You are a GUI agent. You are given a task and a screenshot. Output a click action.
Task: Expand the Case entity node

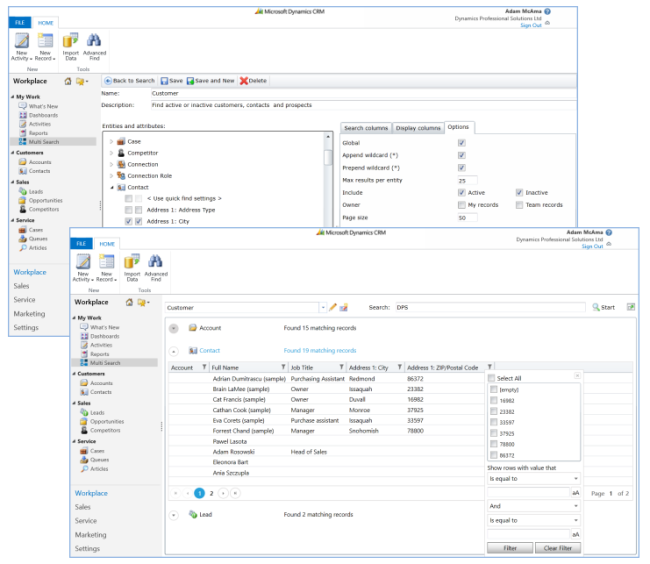tap(111, 142)
